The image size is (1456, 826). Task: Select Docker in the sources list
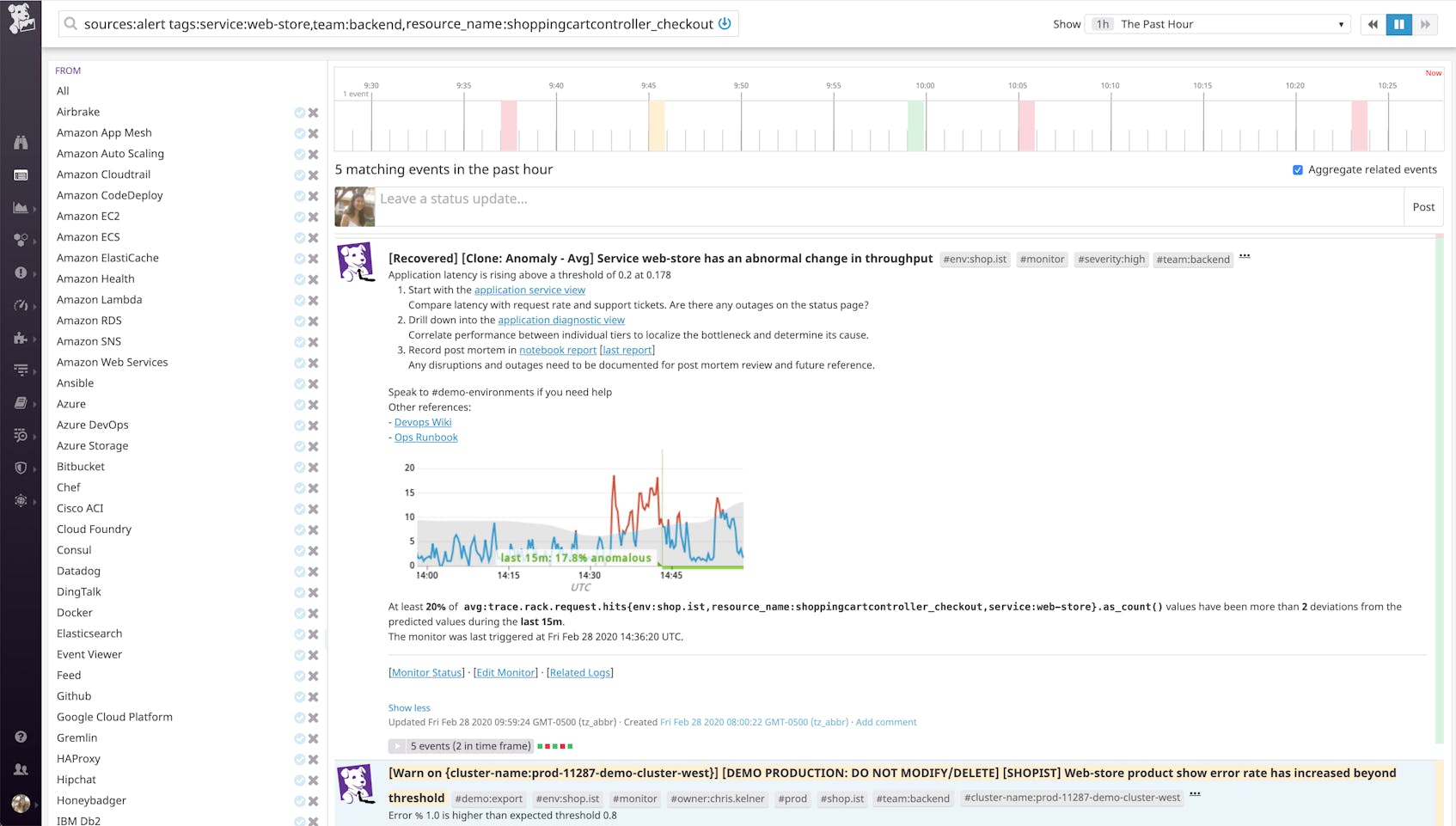coord(75,613)
